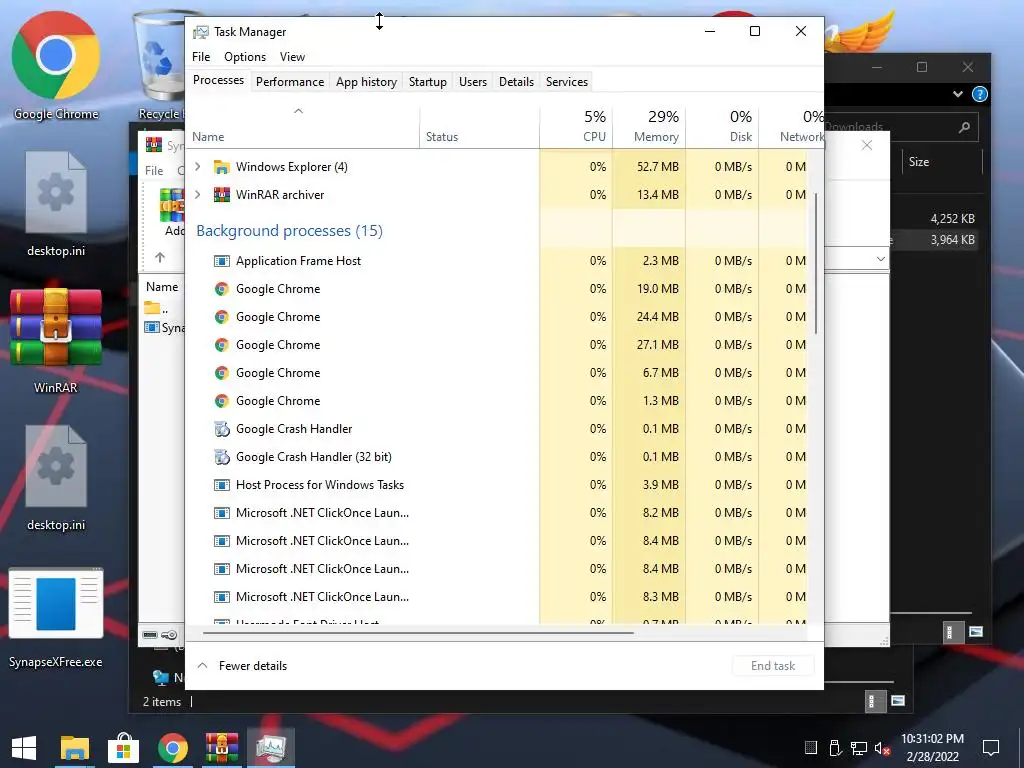Open the Windows Start menu
The width and height of the screenshot is (1024, 768).
24,748
